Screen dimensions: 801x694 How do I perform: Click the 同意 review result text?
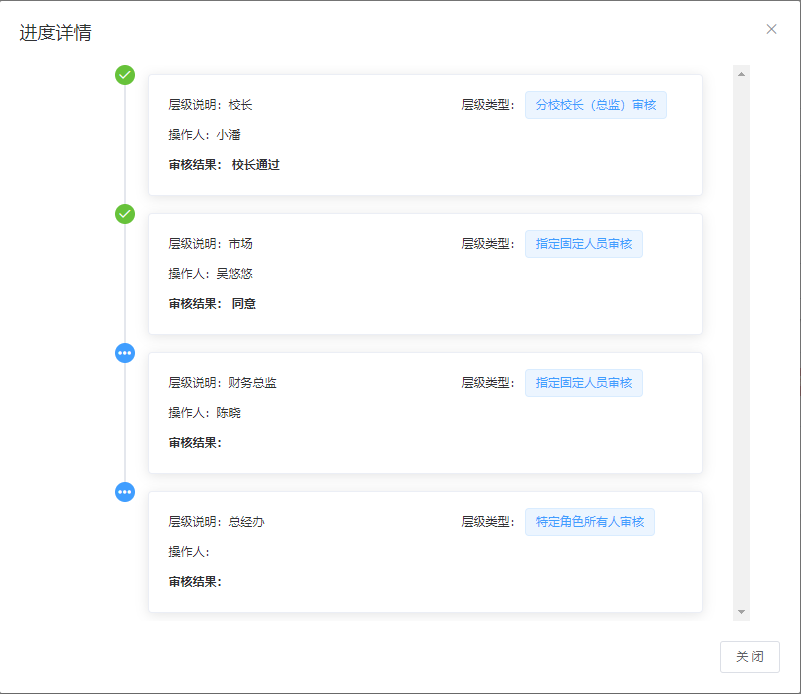(x=243, y=304)
